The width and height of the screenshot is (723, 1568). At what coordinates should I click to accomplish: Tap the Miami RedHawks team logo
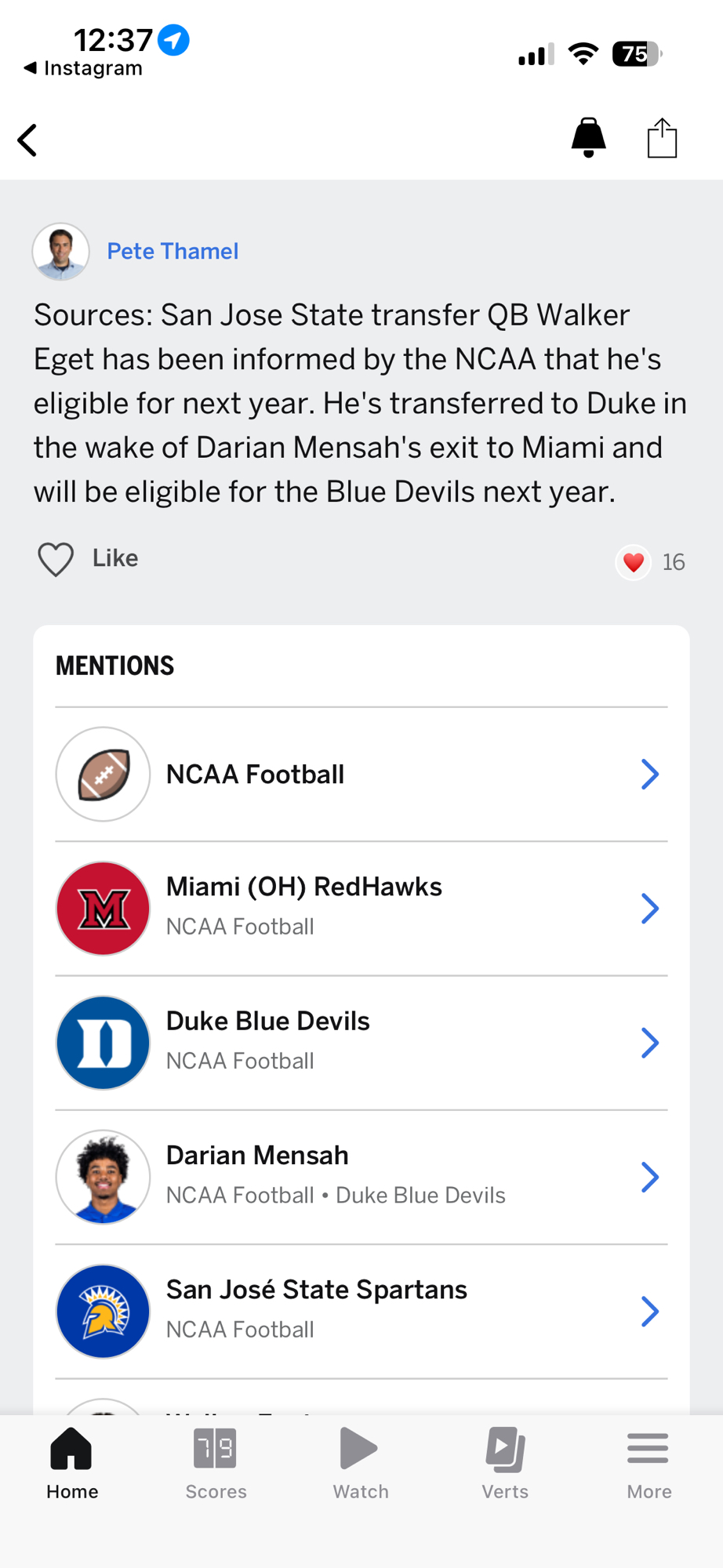(103, 909)
